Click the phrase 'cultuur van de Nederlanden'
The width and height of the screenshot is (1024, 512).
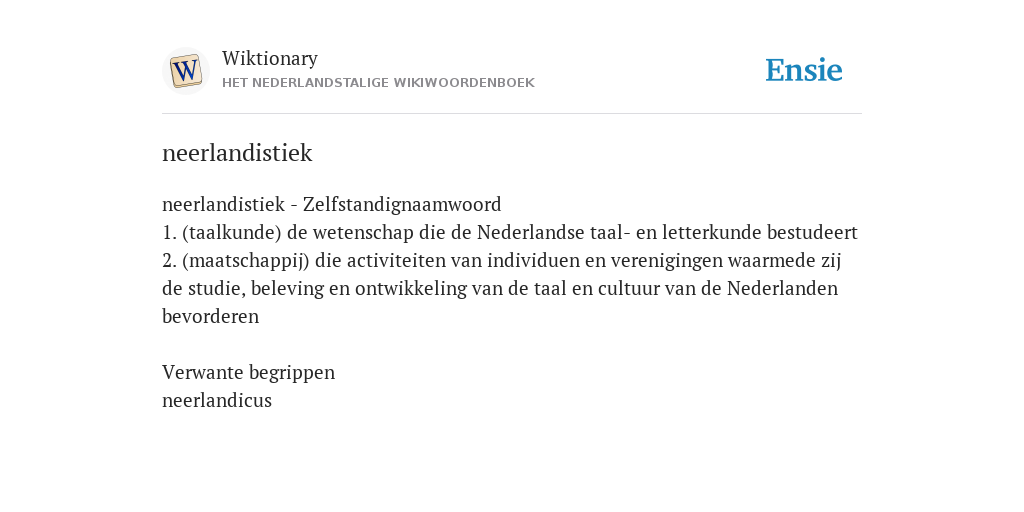(x=716, y=288)
